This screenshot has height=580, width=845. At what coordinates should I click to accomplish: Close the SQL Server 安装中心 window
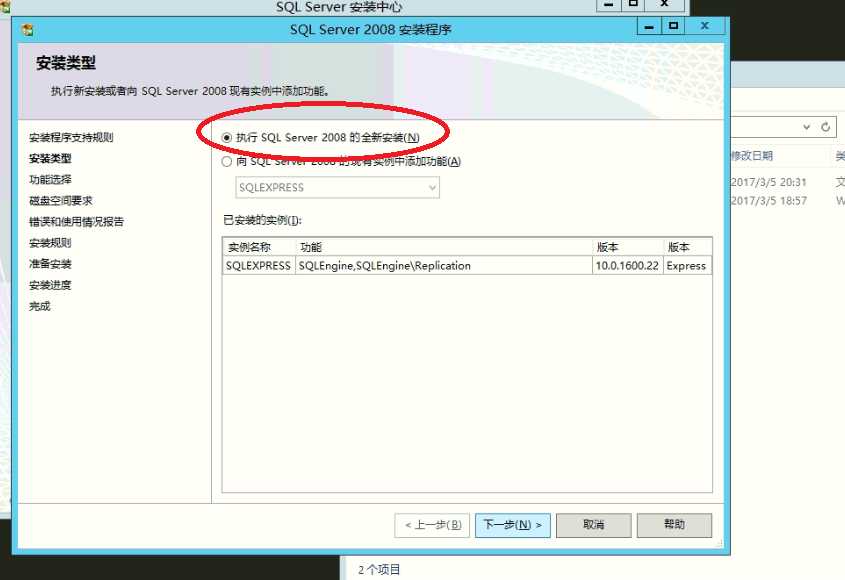[665, 5]
